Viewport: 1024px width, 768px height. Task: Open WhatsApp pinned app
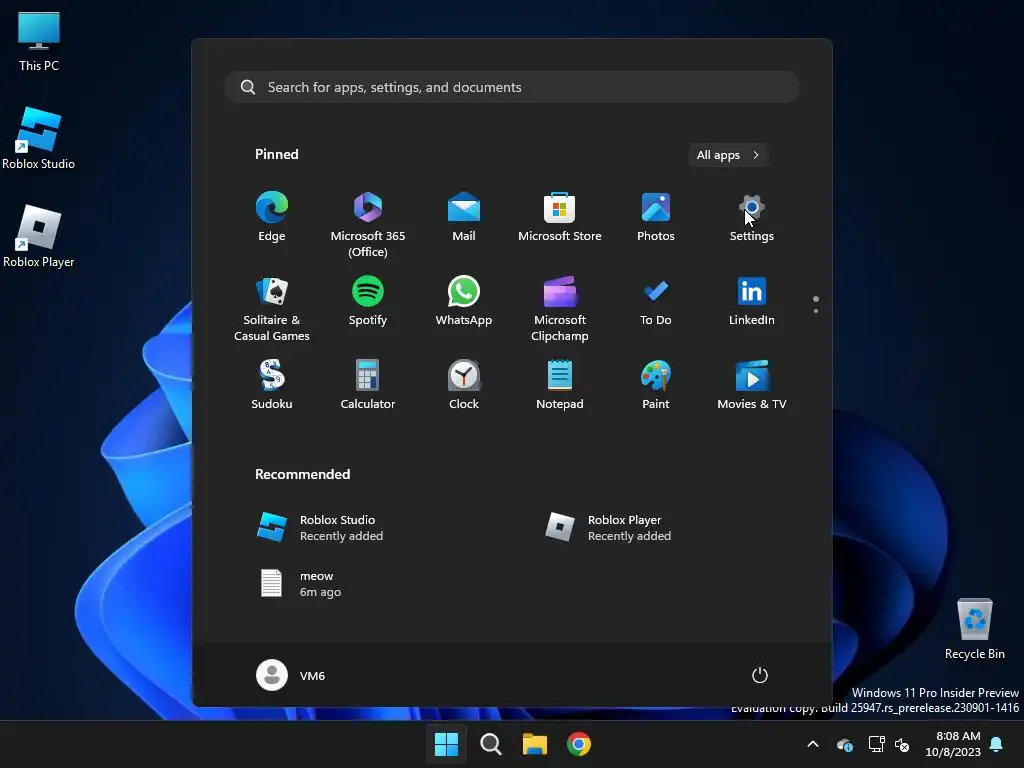[x=464, y=301]
